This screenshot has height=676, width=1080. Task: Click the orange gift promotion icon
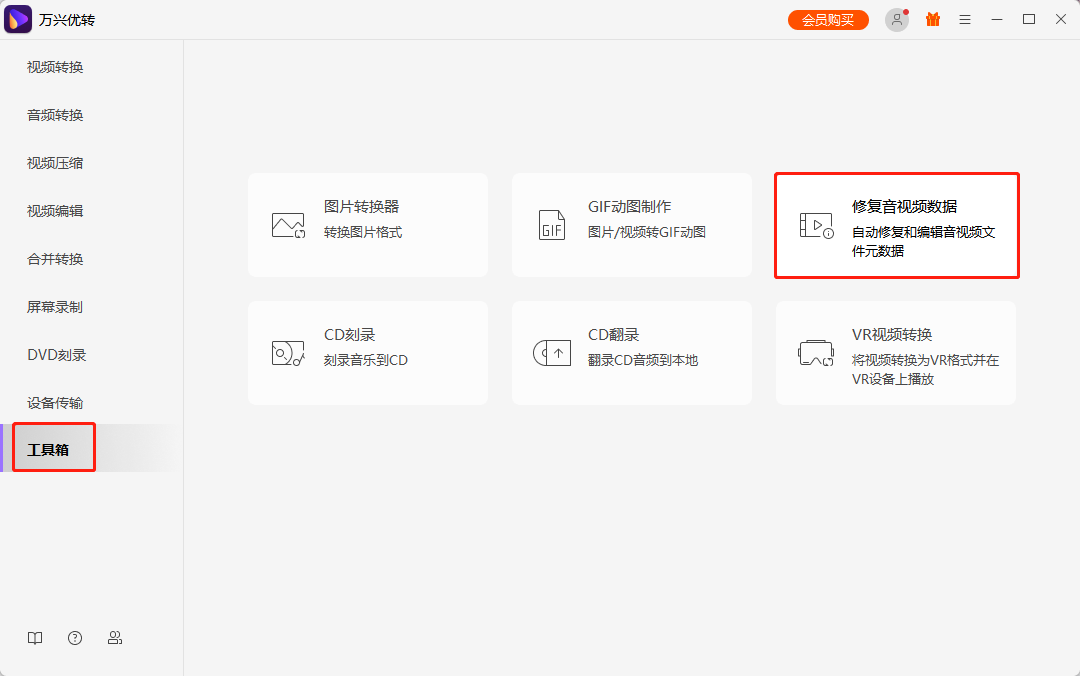pyautogui.click(x=932, y=19)
